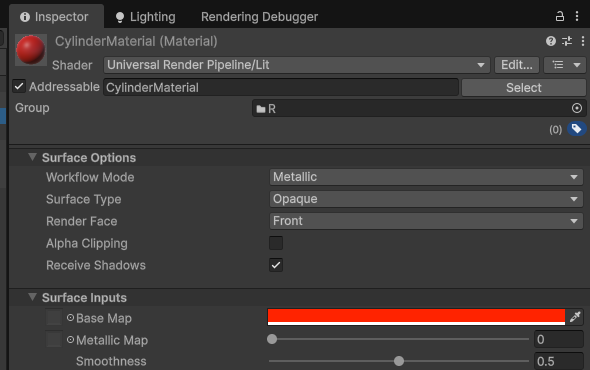Viewport: 590px width, 370px height.
Task: Click the (0) label count text
Action: click(x=555, y=130)
